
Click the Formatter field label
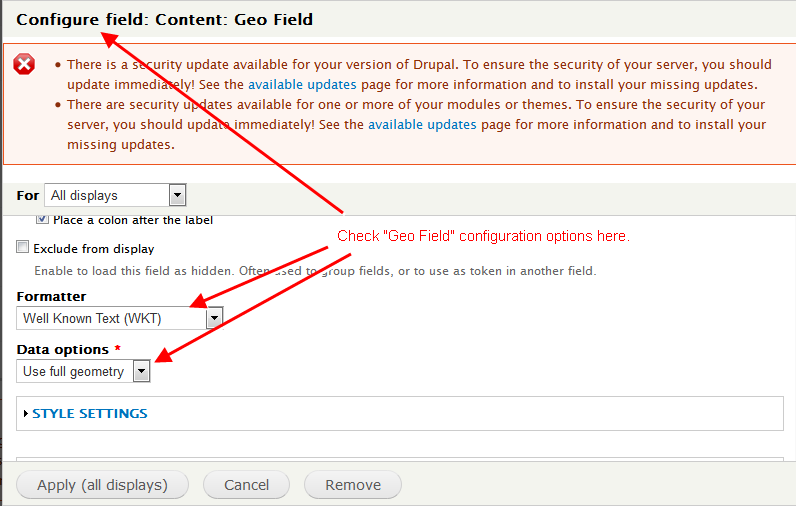pos(51,296)
